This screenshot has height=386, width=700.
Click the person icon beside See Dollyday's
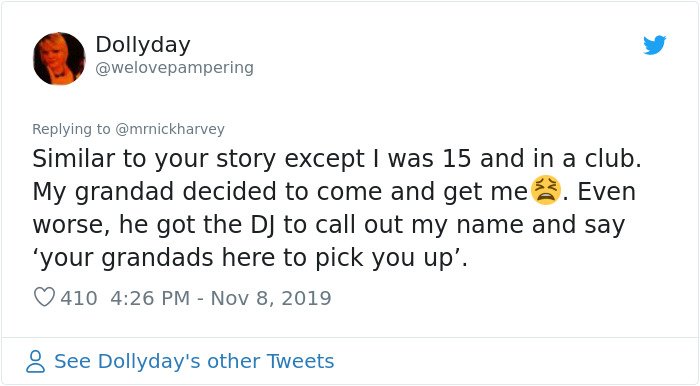pyautogui.click(x=35, y=361)
